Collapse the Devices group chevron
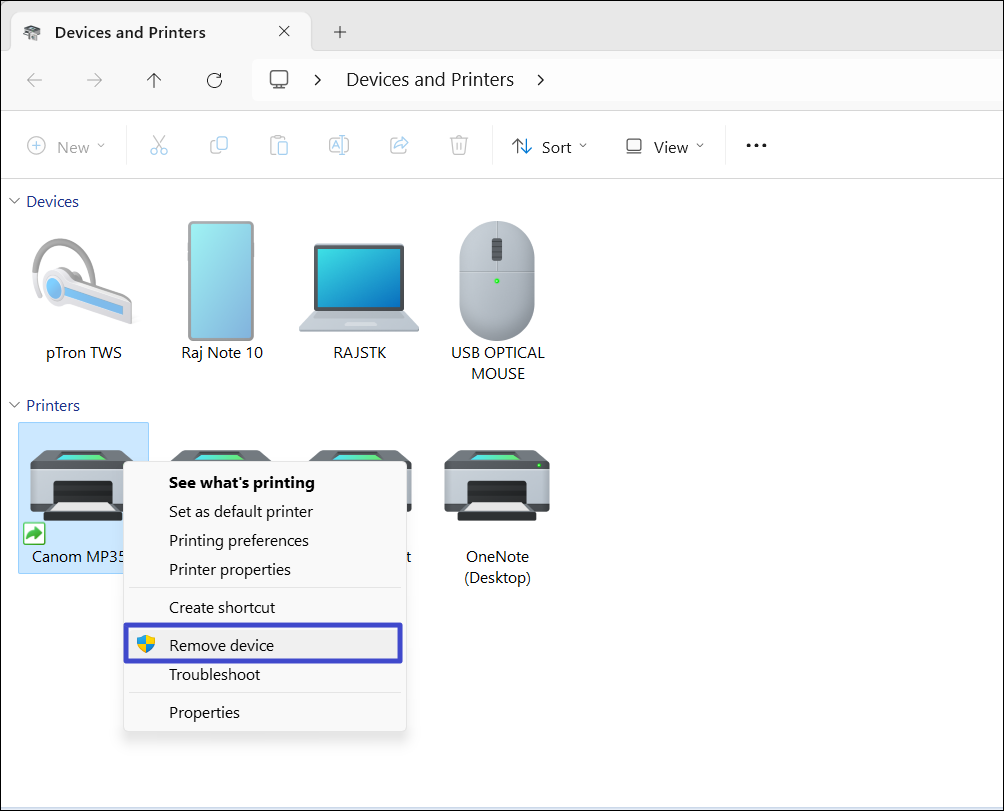 tap(14, 201)
